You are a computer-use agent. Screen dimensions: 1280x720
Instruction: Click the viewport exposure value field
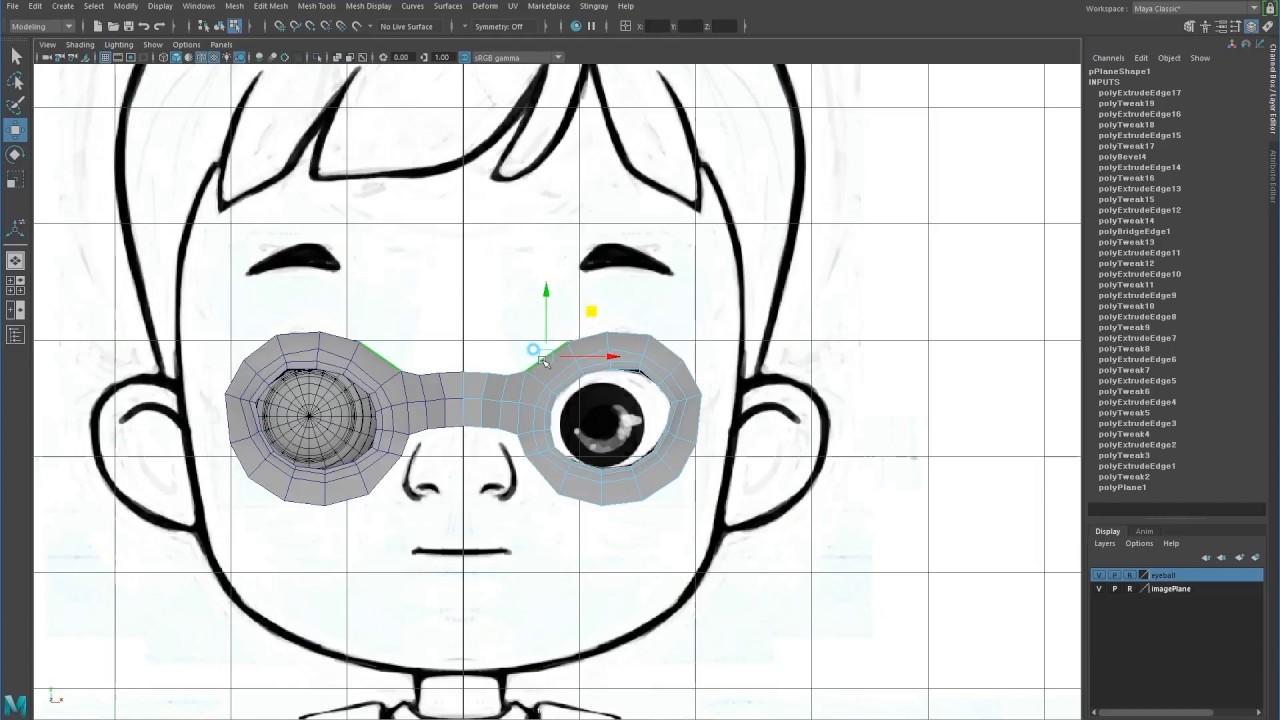click(401, 57)
